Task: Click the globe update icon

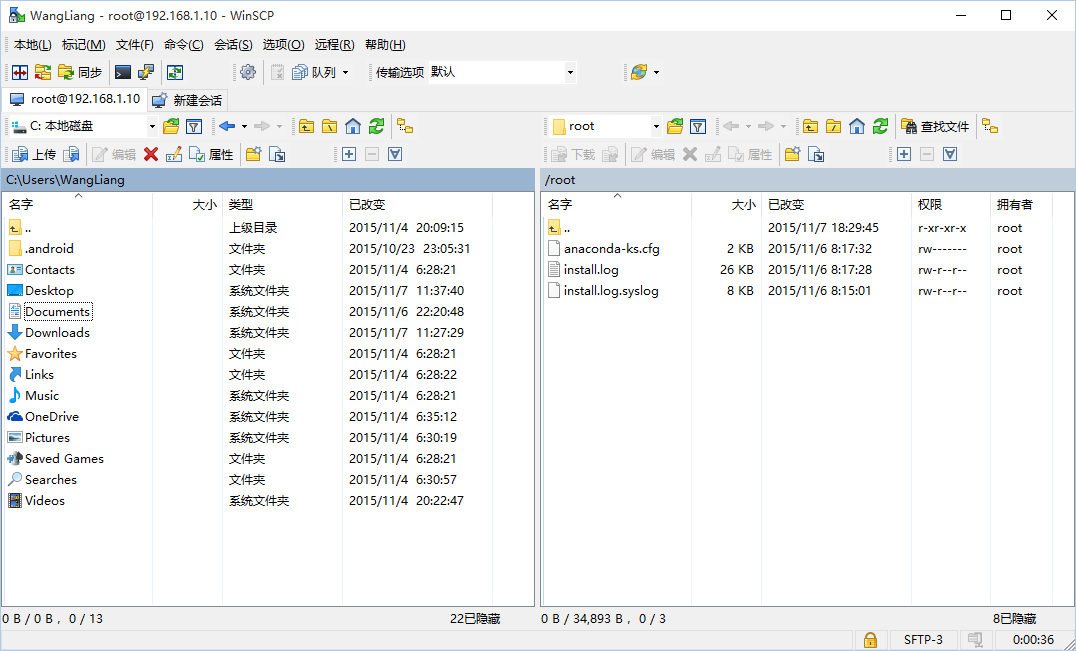Action: pos(639,72)
